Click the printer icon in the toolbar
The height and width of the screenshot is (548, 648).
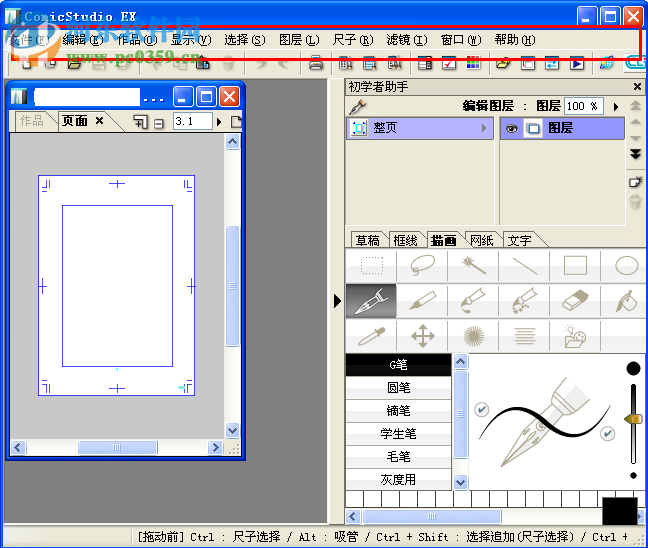(316, 63)
